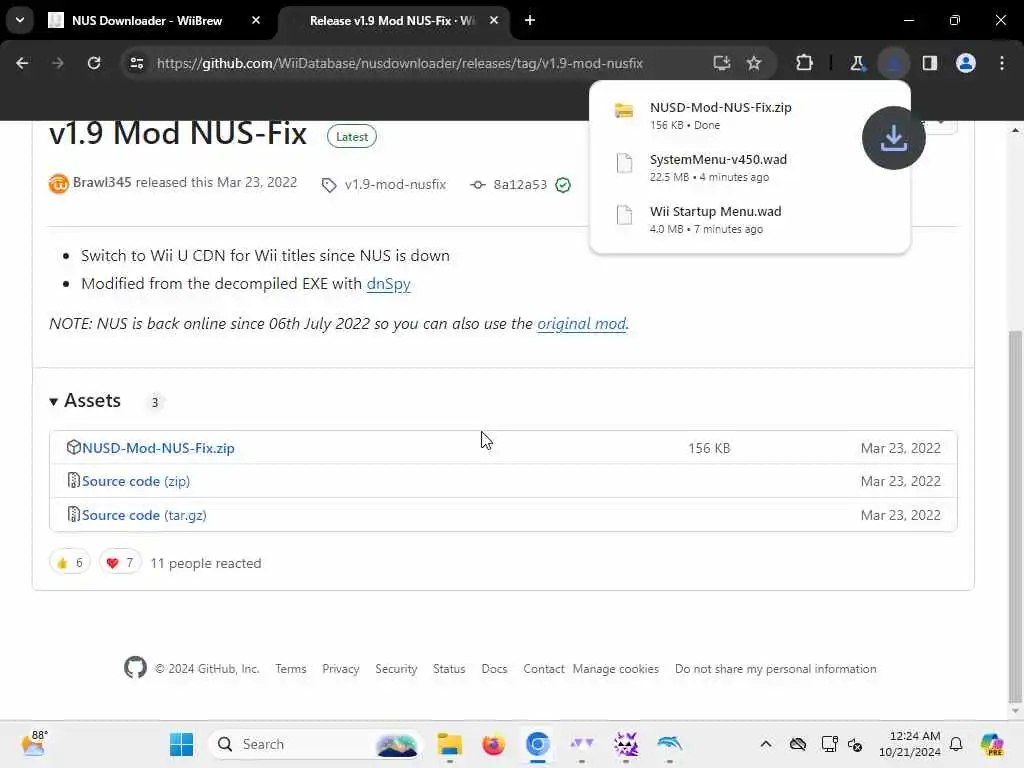Screen dimensions: 1024x768
Task: Download Source code (tar.gz)
Action: coord(144,515)
